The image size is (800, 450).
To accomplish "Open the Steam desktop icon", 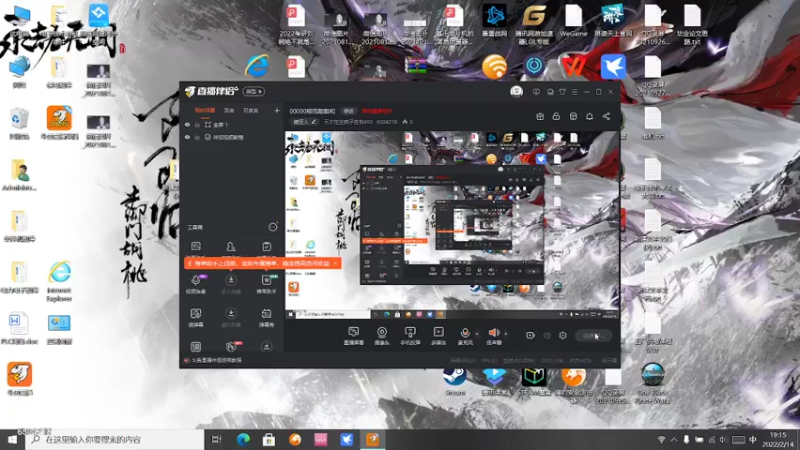I will click(x=455, y=381).
